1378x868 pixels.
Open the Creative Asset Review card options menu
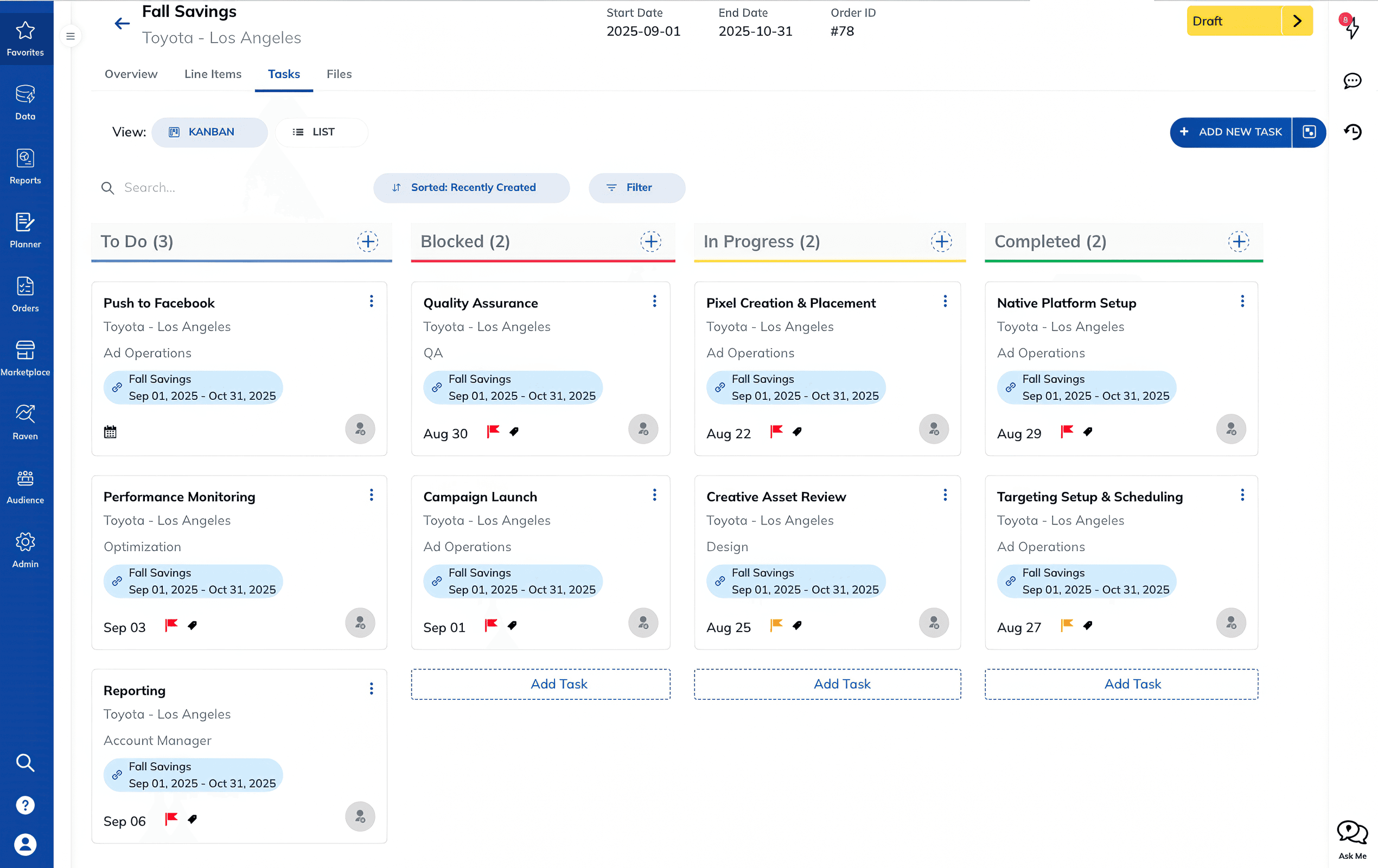[x=946, y=495]
